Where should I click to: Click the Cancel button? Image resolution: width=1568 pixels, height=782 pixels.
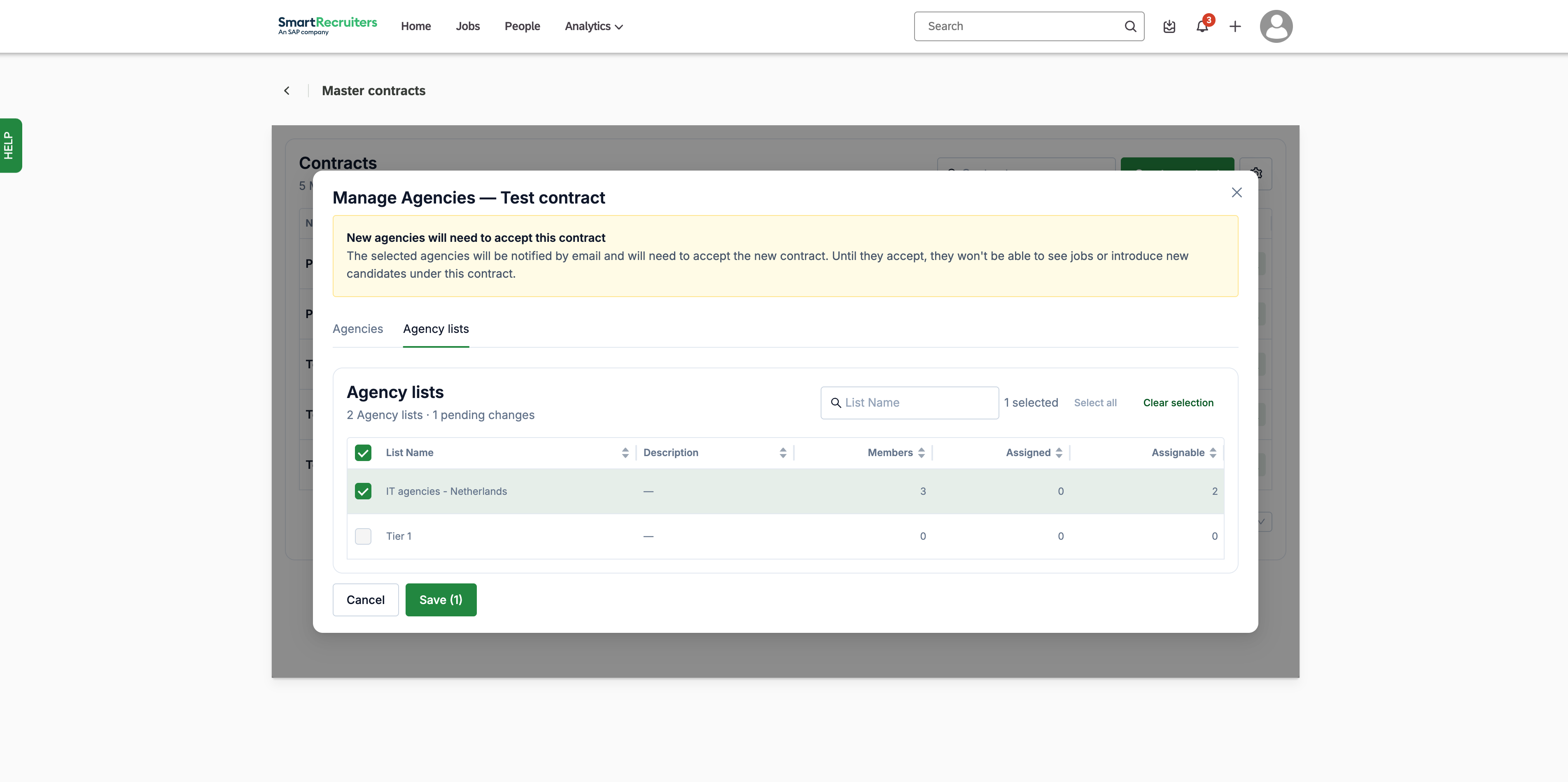coord(365,600)
